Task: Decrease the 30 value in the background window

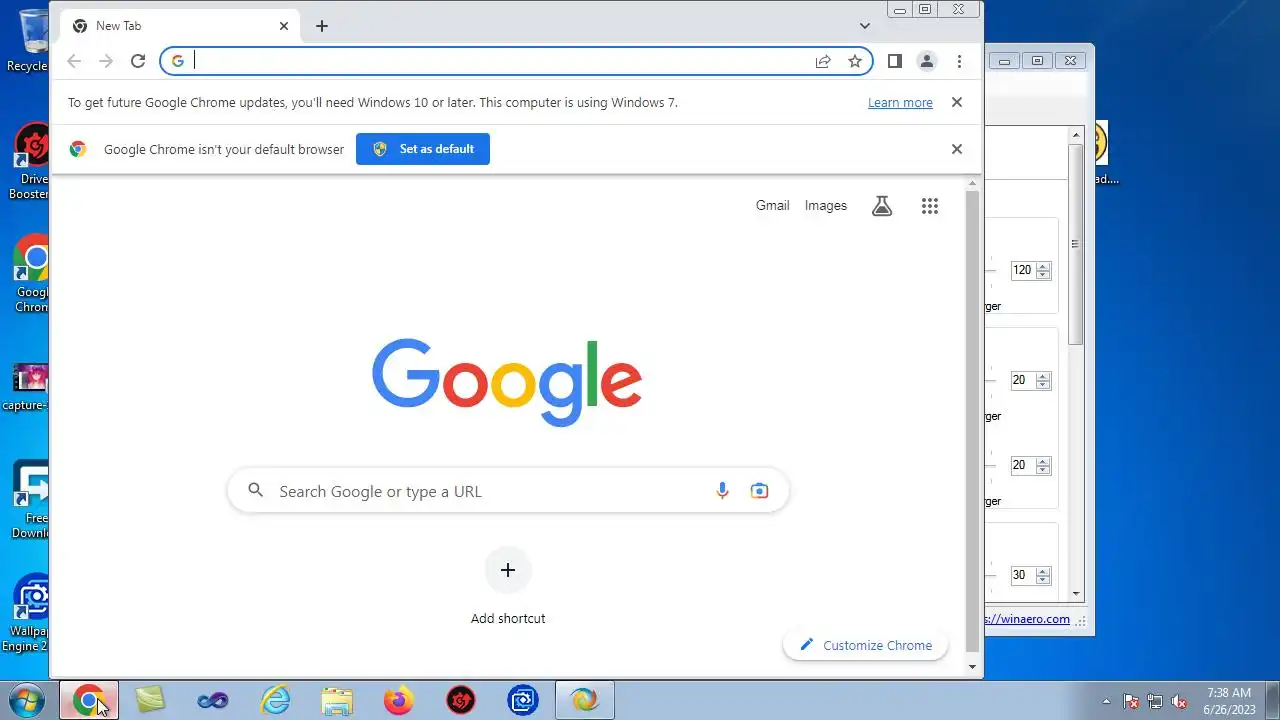Action: (1044, 580)
